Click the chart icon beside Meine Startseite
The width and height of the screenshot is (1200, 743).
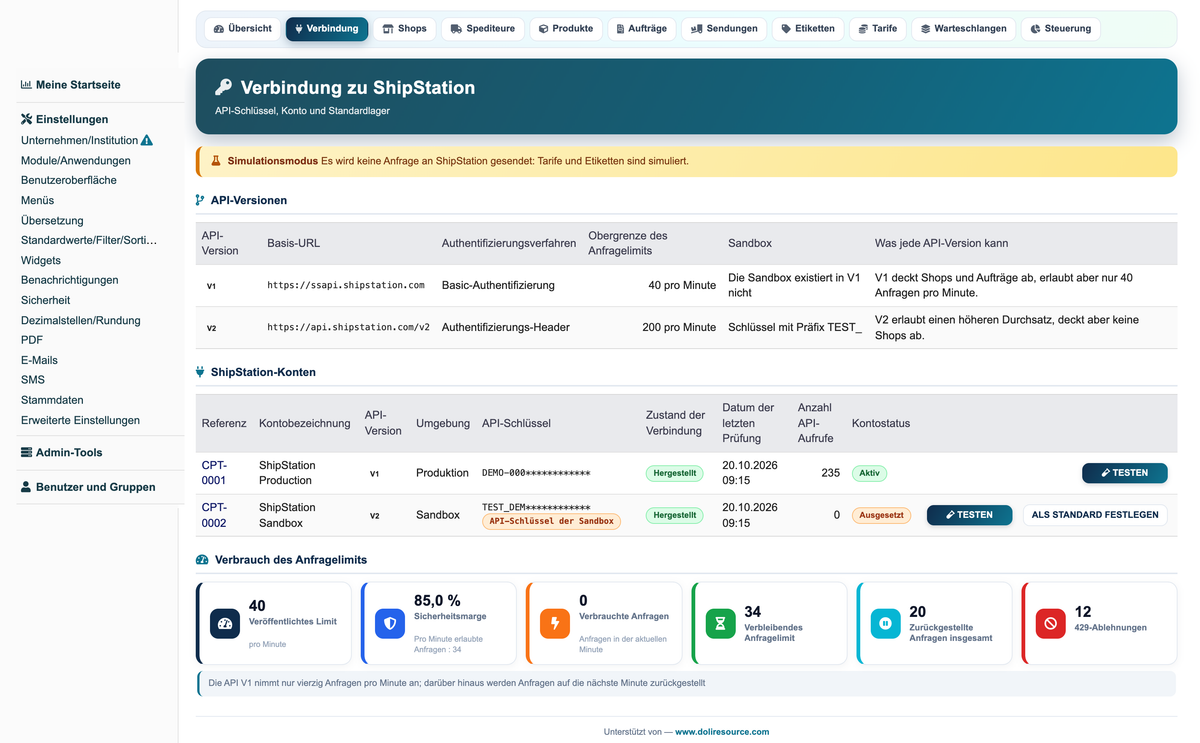pos(26,85)
